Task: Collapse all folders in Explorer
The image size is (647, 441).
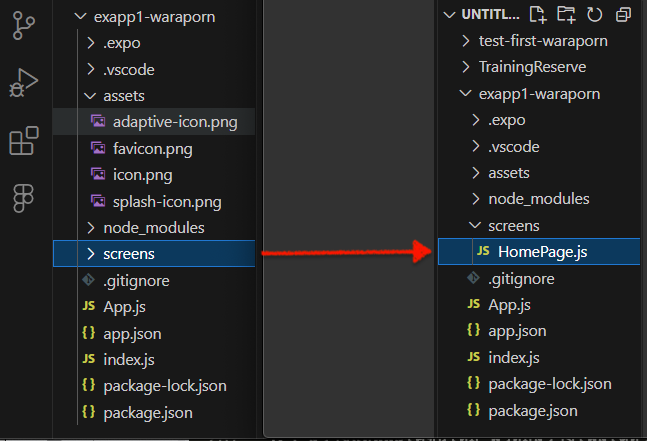Action: [623, 14]
